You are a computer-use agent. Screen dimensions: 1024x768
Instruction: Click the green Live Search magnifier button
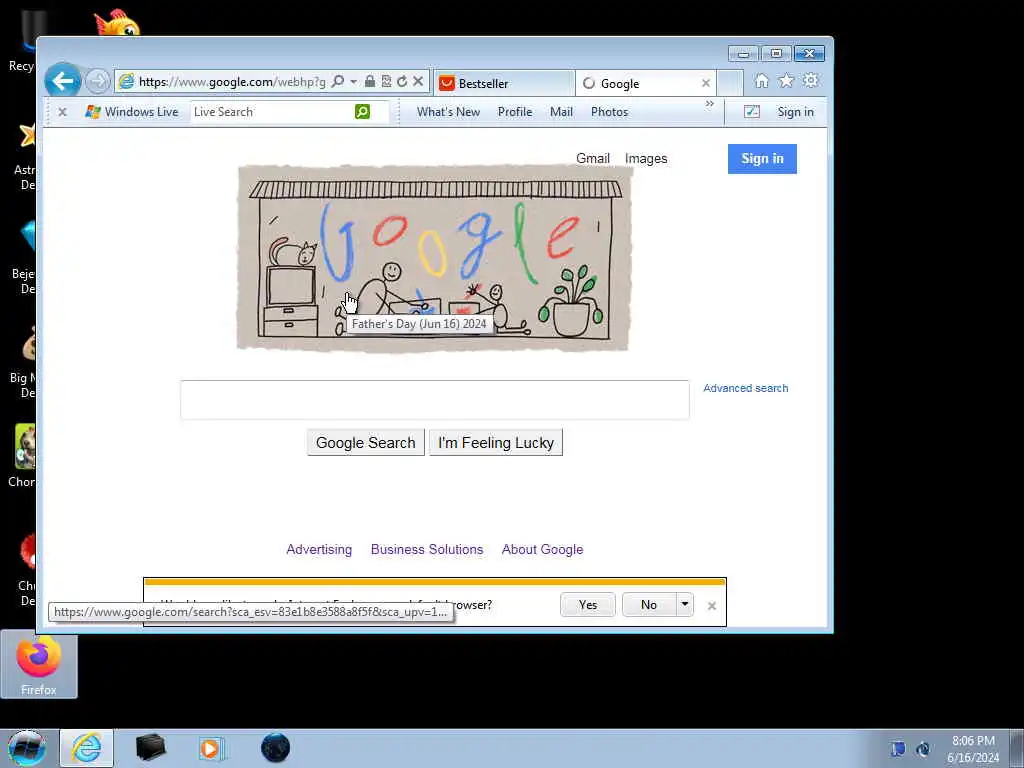pos(362,112)
